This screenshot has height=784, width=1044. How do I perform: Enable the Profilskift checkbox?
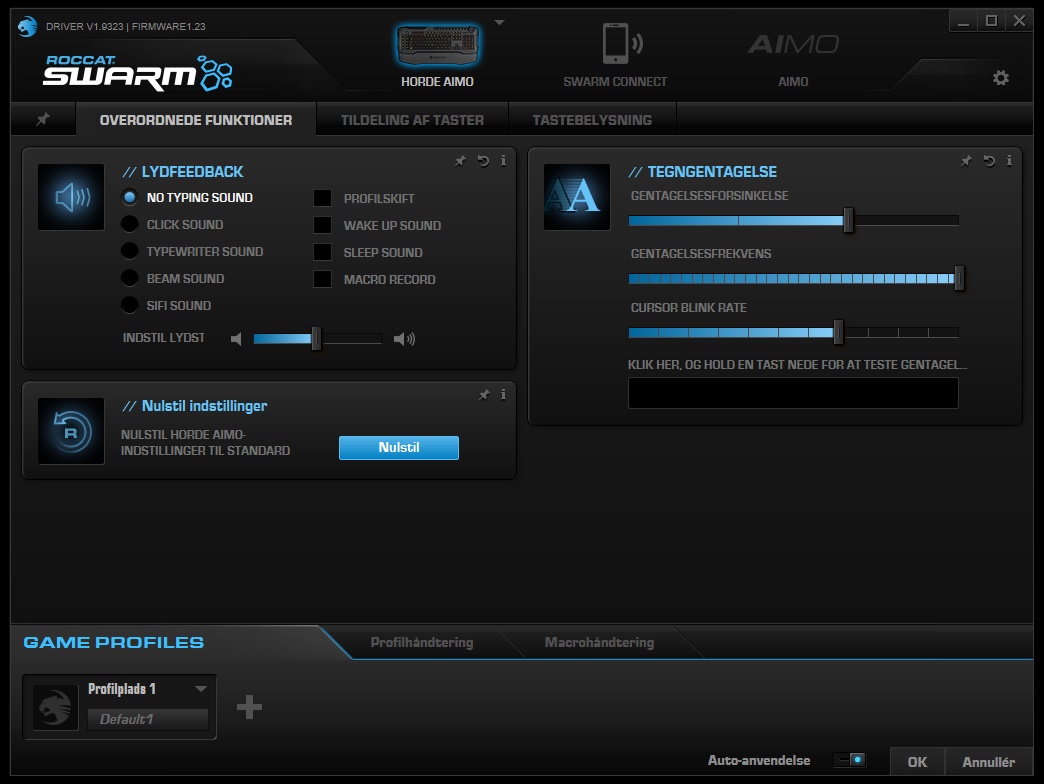[x=322, y=198]
